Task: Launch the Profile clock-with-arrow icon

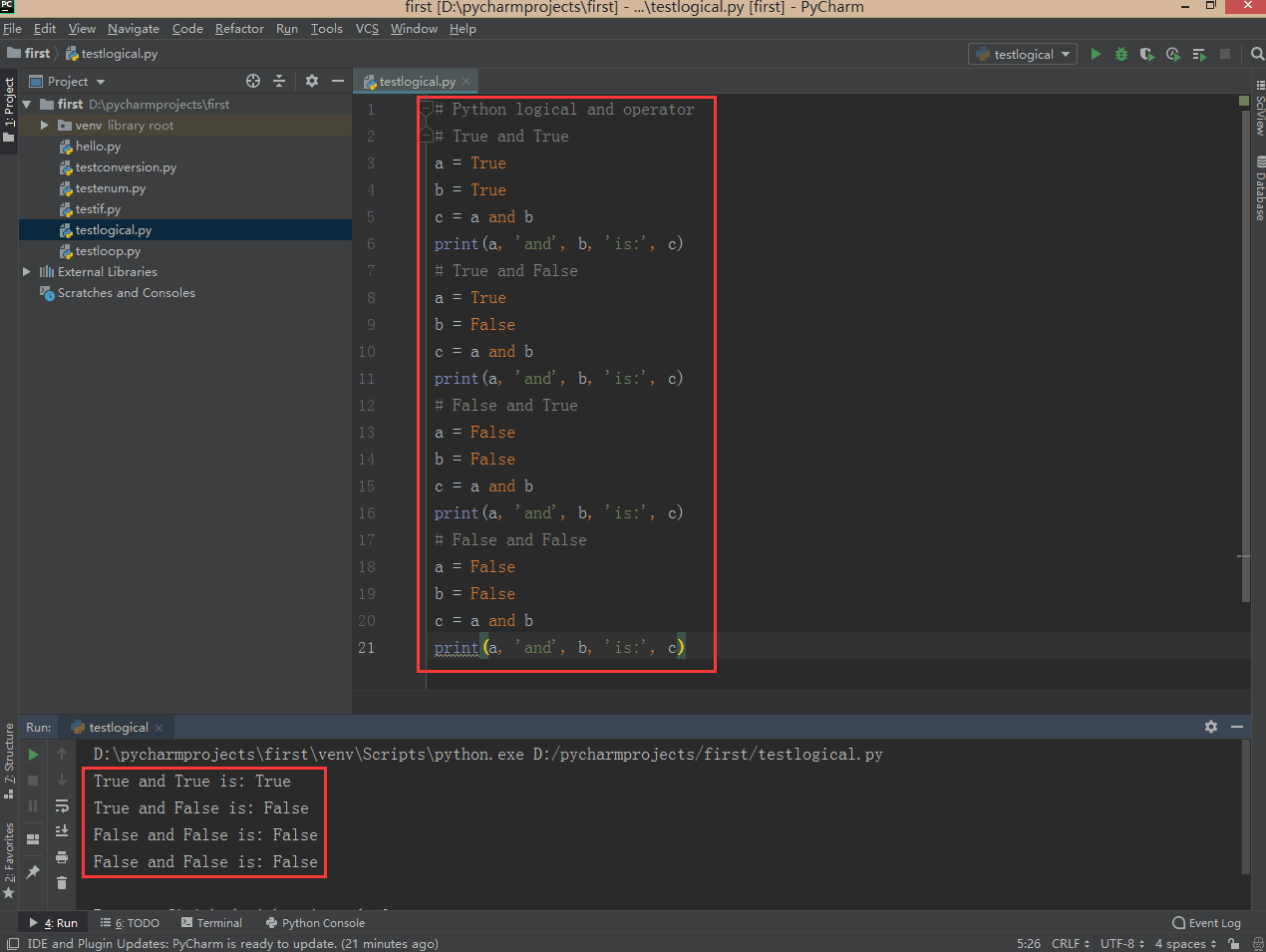Action: (1173, 54)
